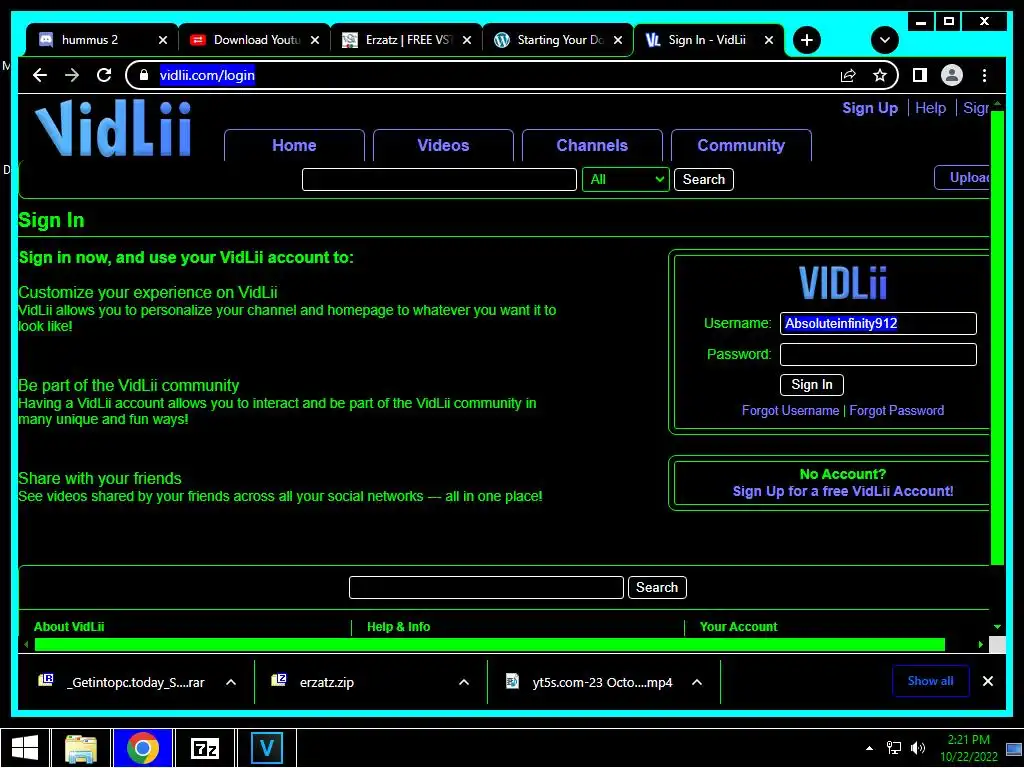Viewport: 1024px width, 768px height.
Task: Show hidden system tray icons
Action: [869, 748]
